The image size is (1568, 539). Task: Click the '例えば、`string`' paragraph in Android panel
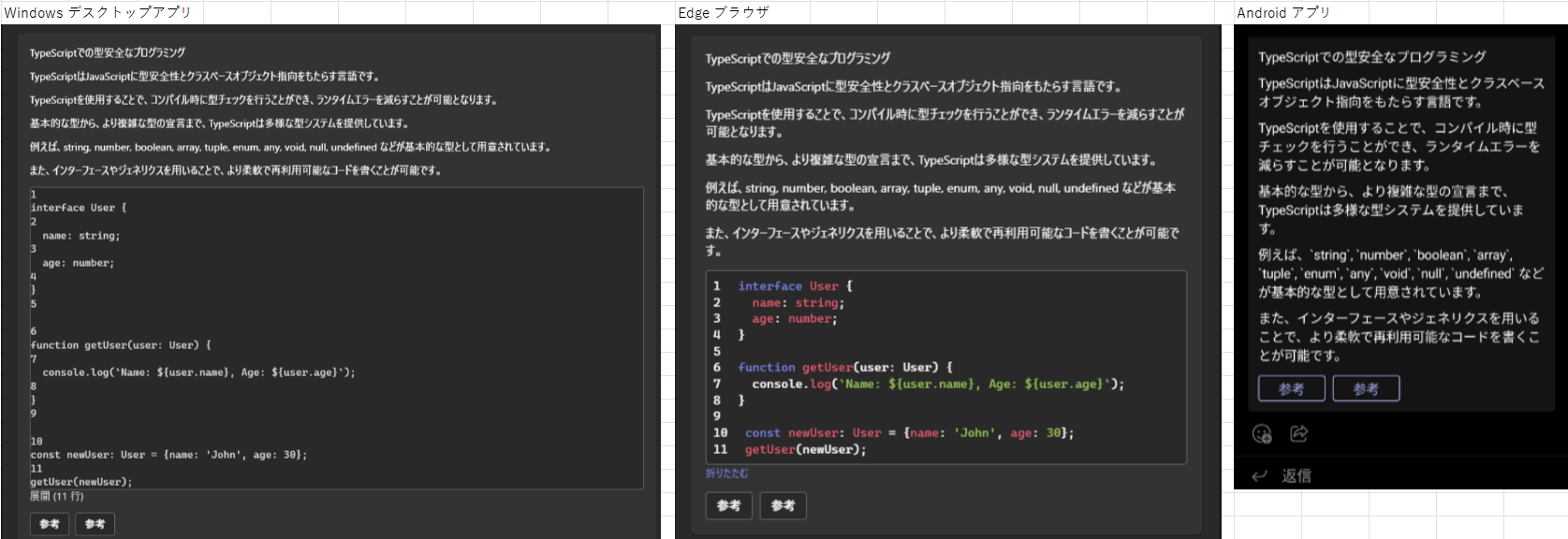(1400, 273)
